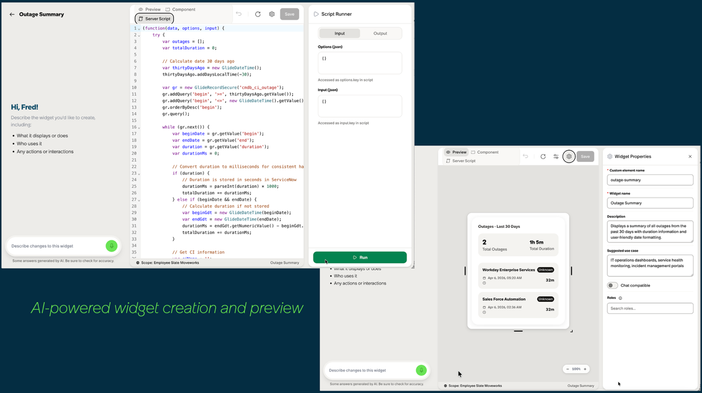Click Scope: Employee Slate Moveworks in preview footer
702x393 pixels.
(473, 385)
